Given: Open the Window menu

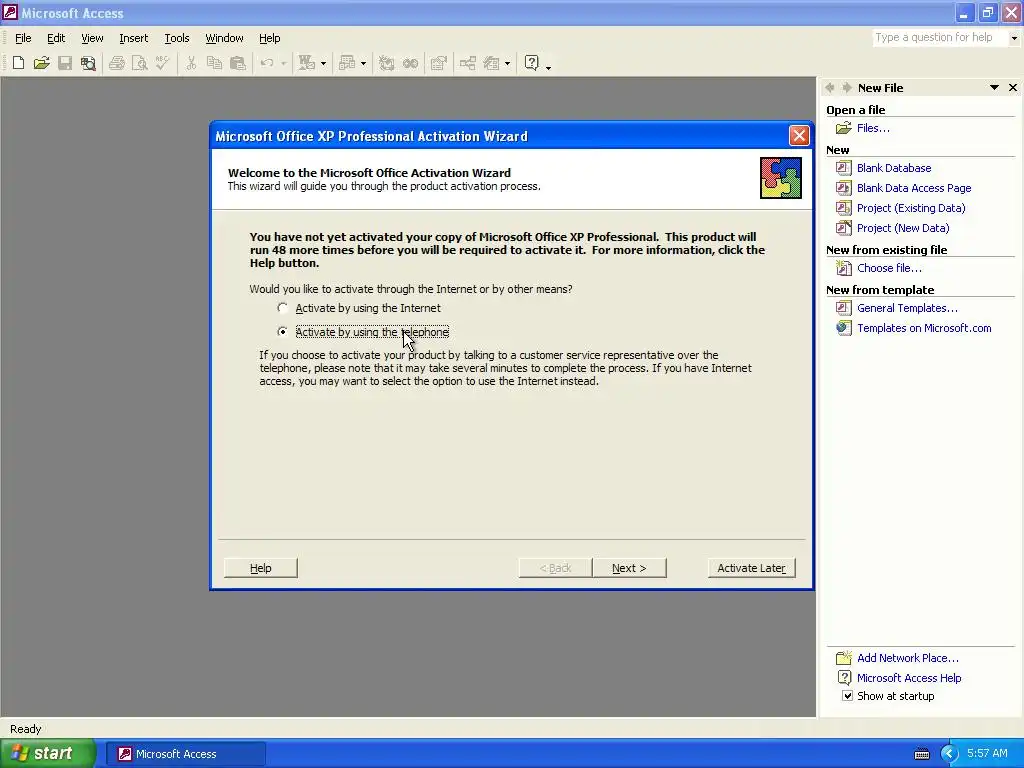Looking at the screenshot, I should (224, 38).
